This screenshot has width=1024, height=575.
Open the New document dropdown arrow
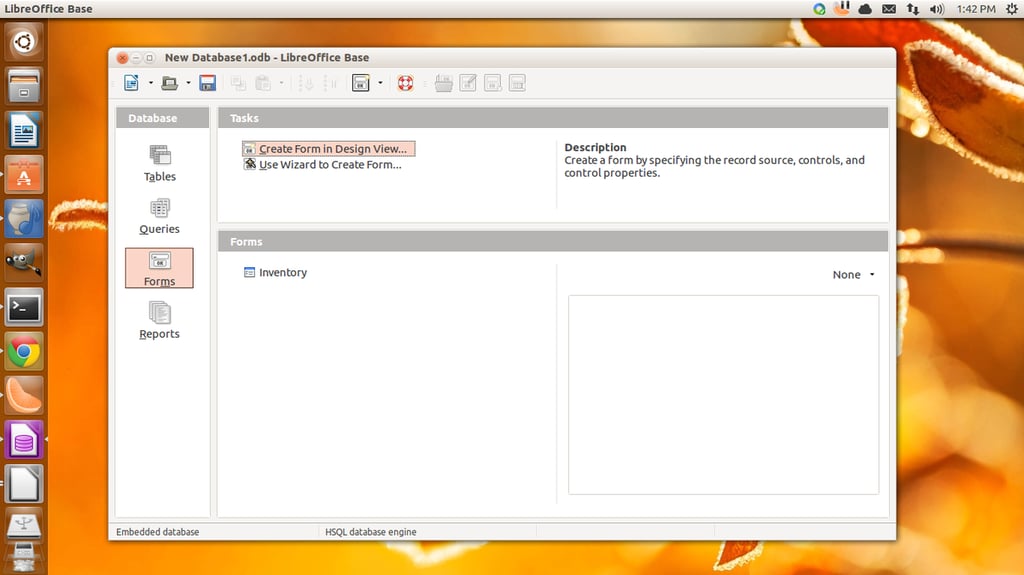pyautogui.click(x=150, y=83)
